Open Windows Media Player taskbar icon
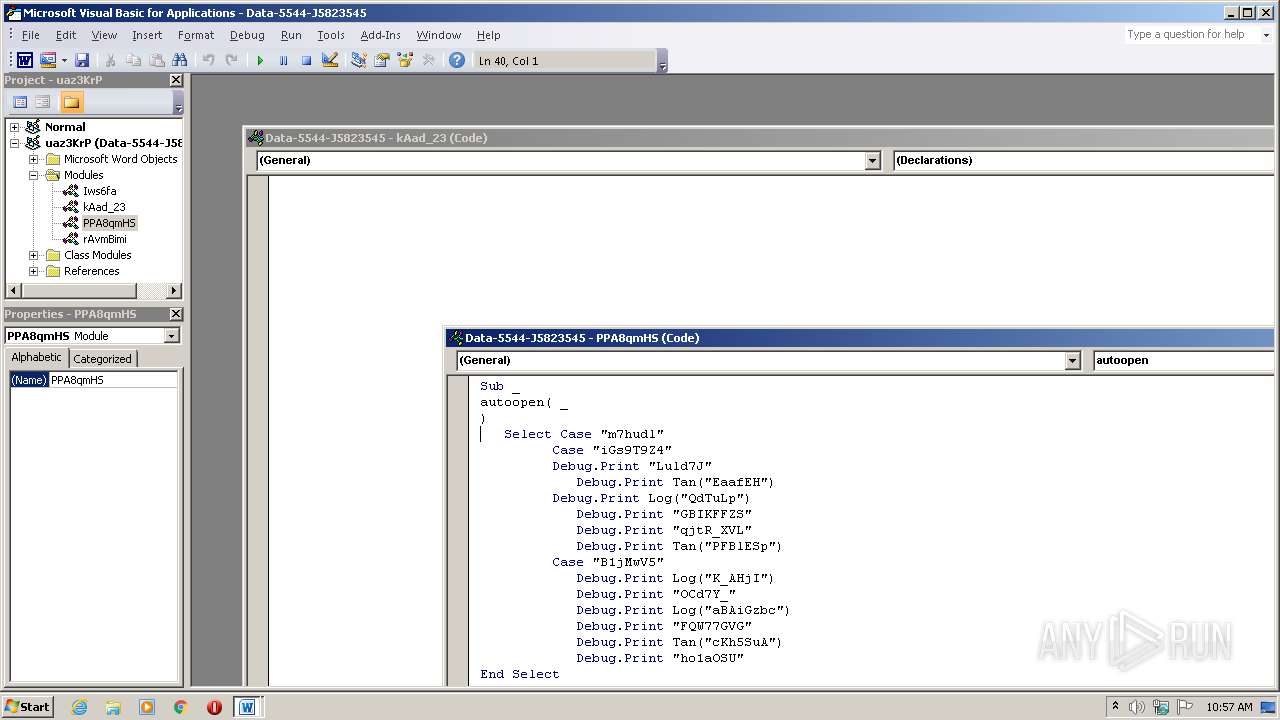1280x720 pixels. (x=147, y=707)
